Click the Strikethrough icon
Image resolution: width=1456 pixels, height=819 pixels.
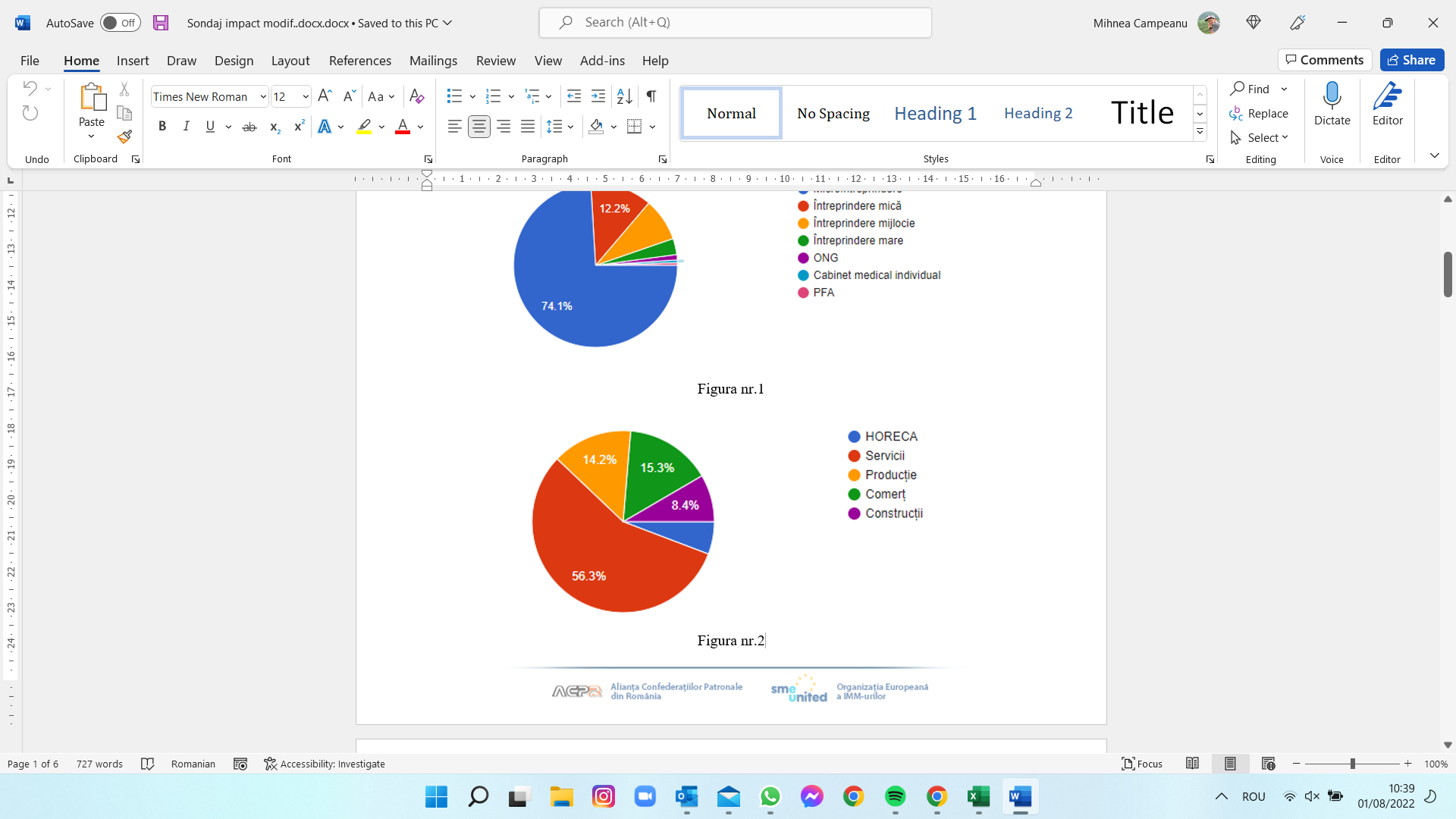click(249, 127)
